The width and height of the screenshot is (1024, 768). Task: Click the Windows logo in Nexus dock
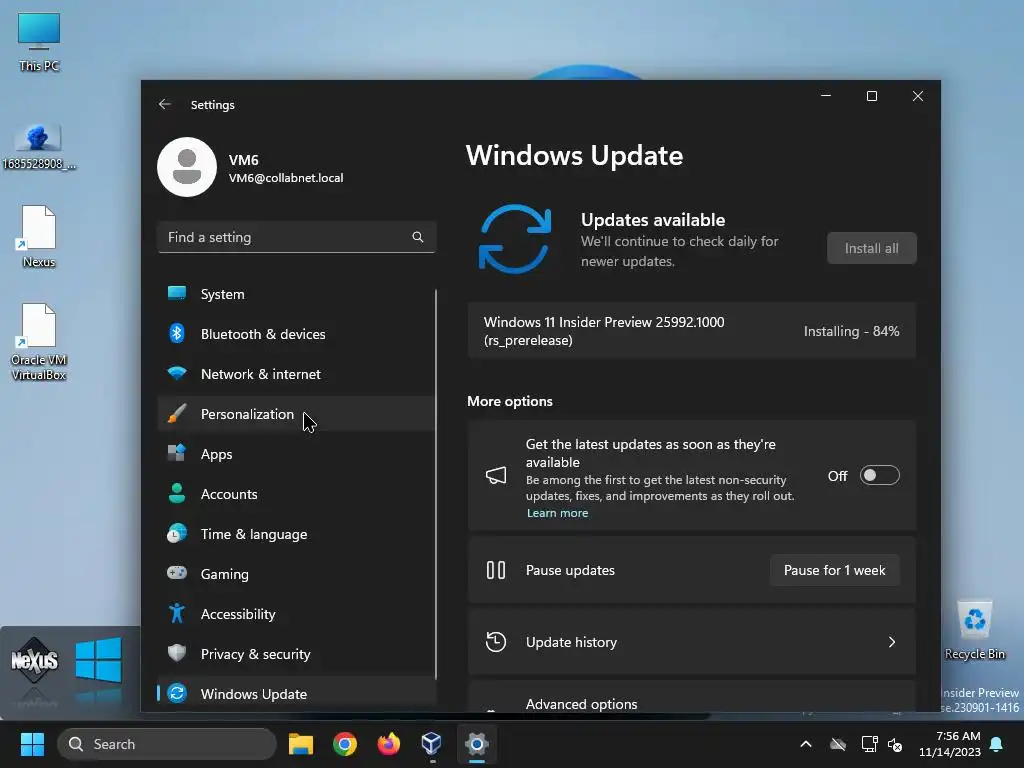[x=98, y=660]
